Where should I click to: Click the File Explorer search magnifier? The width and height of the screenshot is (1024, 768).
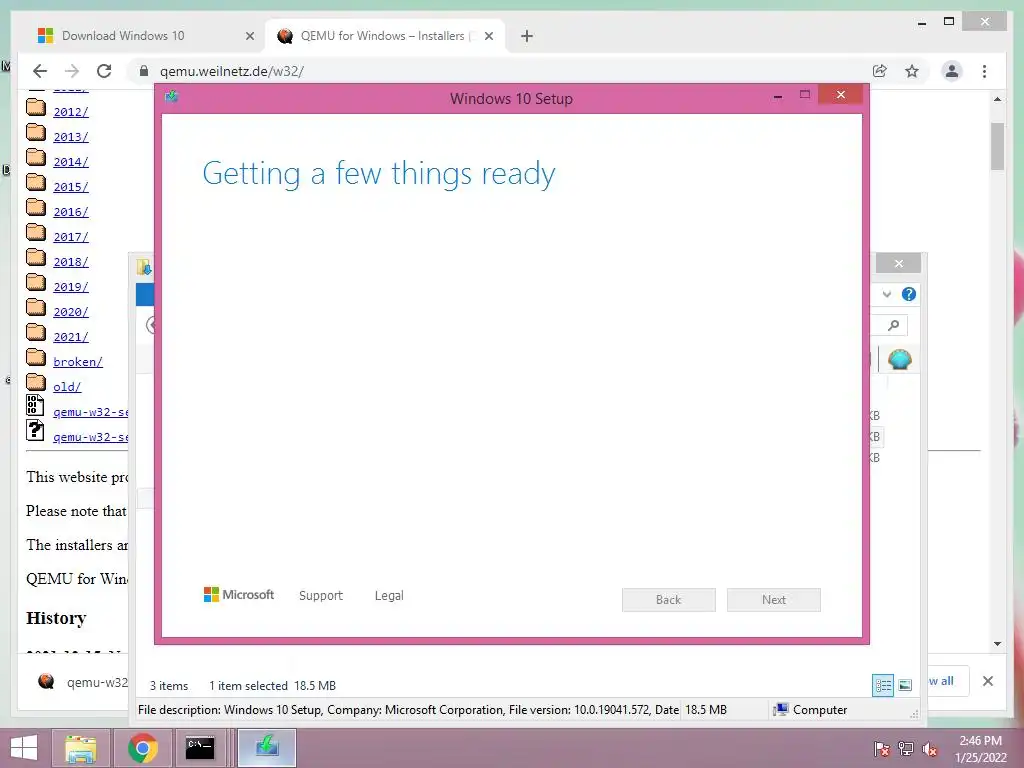[x=893, y=325]
